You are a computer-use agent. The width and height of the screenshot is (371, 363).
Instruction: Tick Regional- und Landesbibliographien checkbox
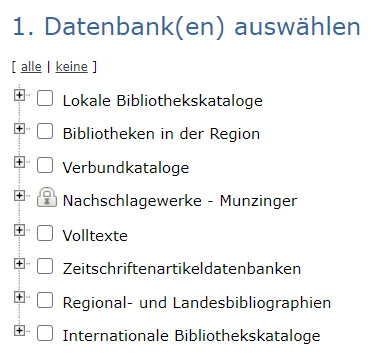click(45, 300)
